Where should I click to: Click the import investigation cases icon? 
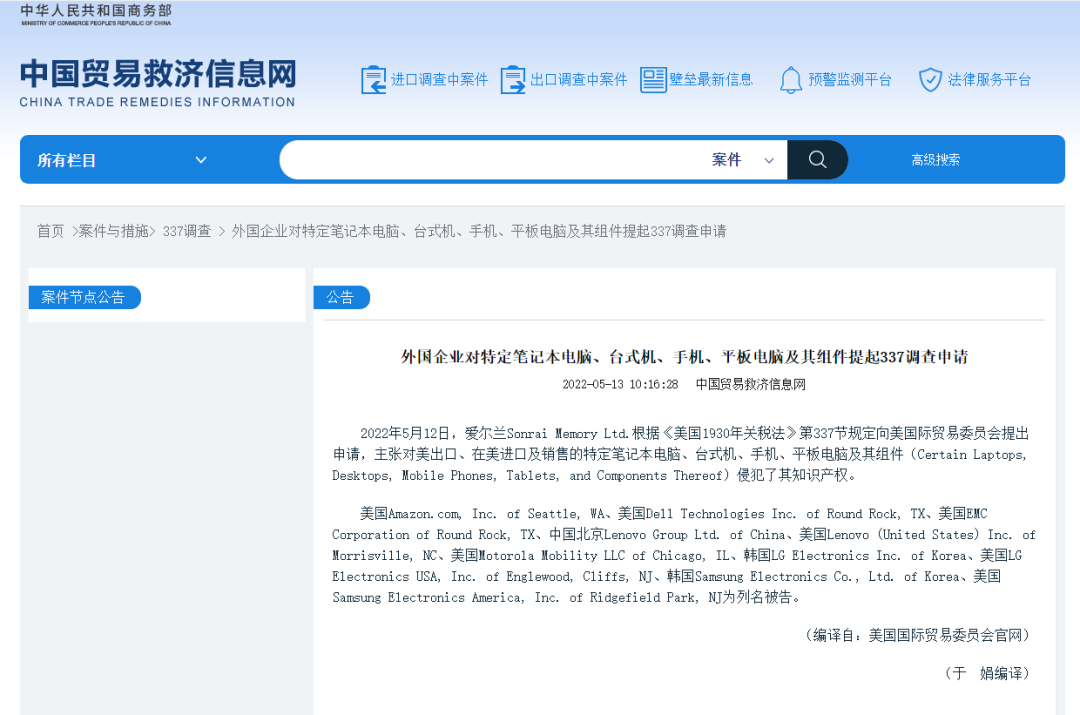click(x=373, y=80)
